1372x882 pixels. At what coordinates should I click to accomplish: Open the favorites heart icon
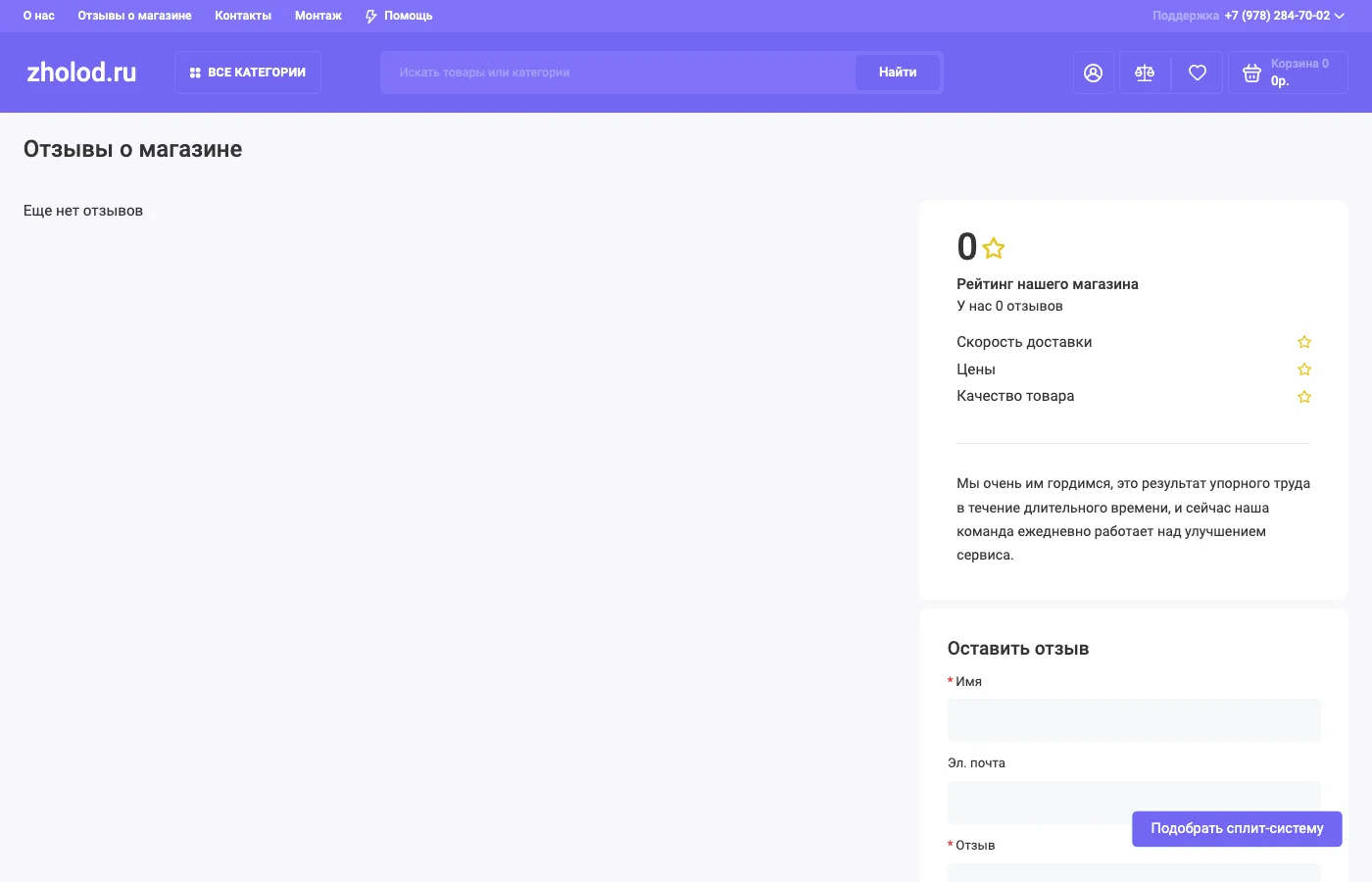point(1197,73)
